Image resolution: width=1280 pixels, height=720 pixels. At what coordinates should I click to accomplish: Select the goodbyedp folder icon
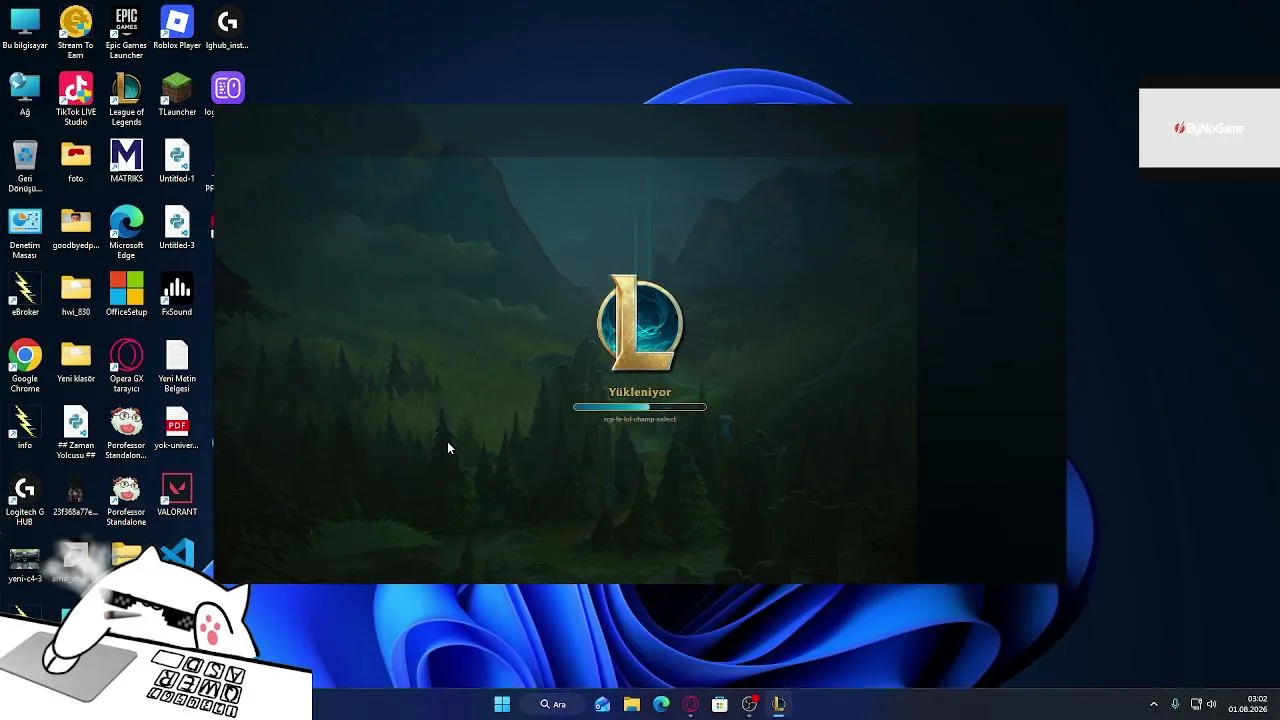pos(76,228)
